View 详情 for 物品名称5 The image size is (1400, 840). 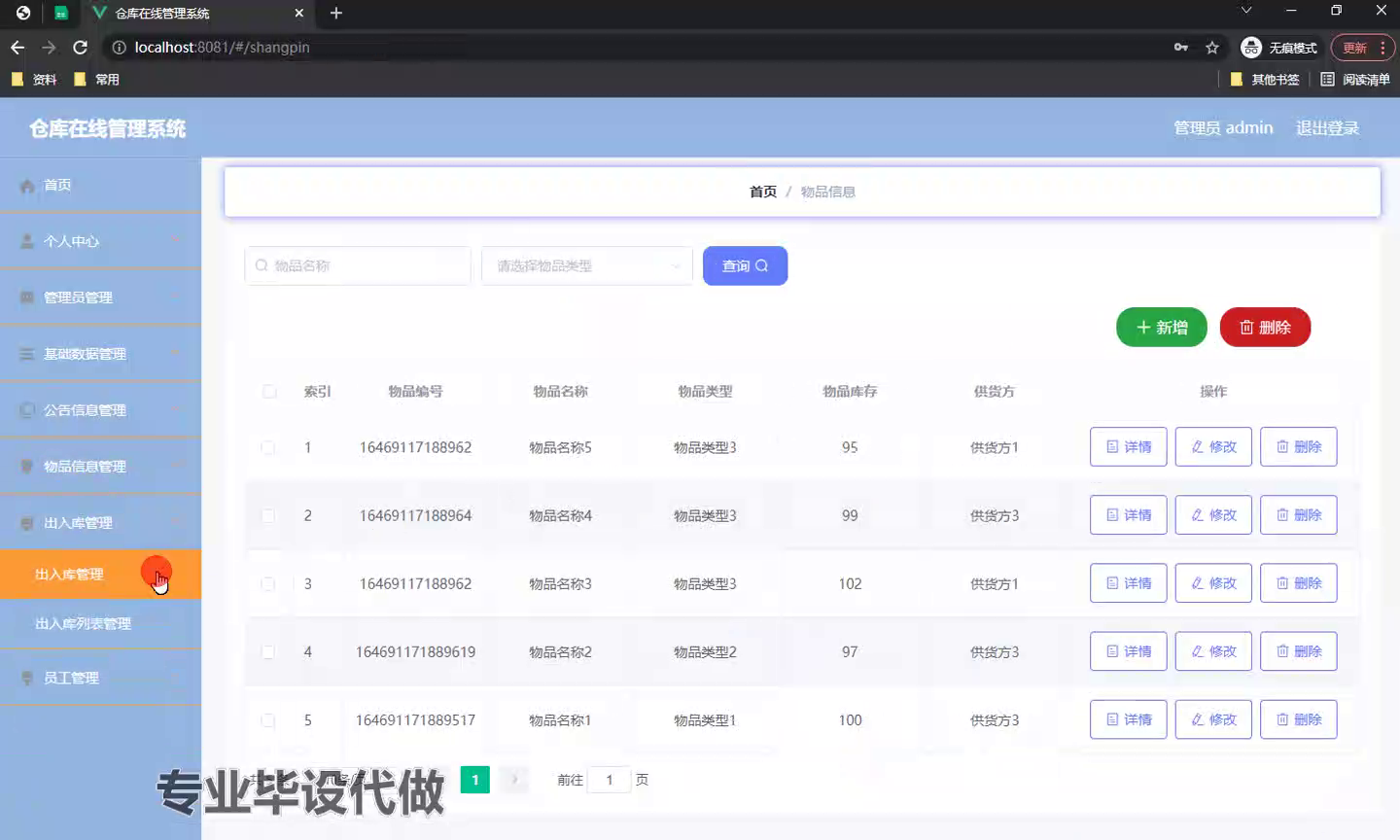click(x=1129, y=447)
